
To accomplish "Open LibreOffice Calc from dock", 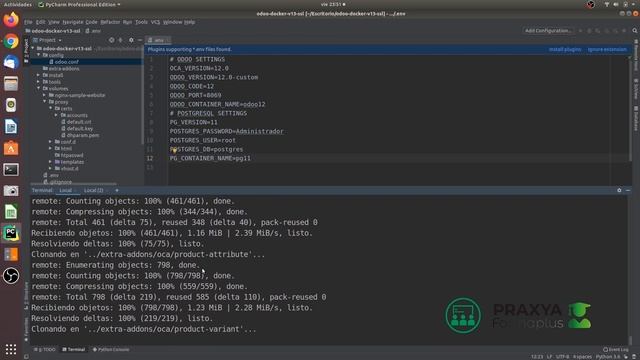I will (11, 212).
